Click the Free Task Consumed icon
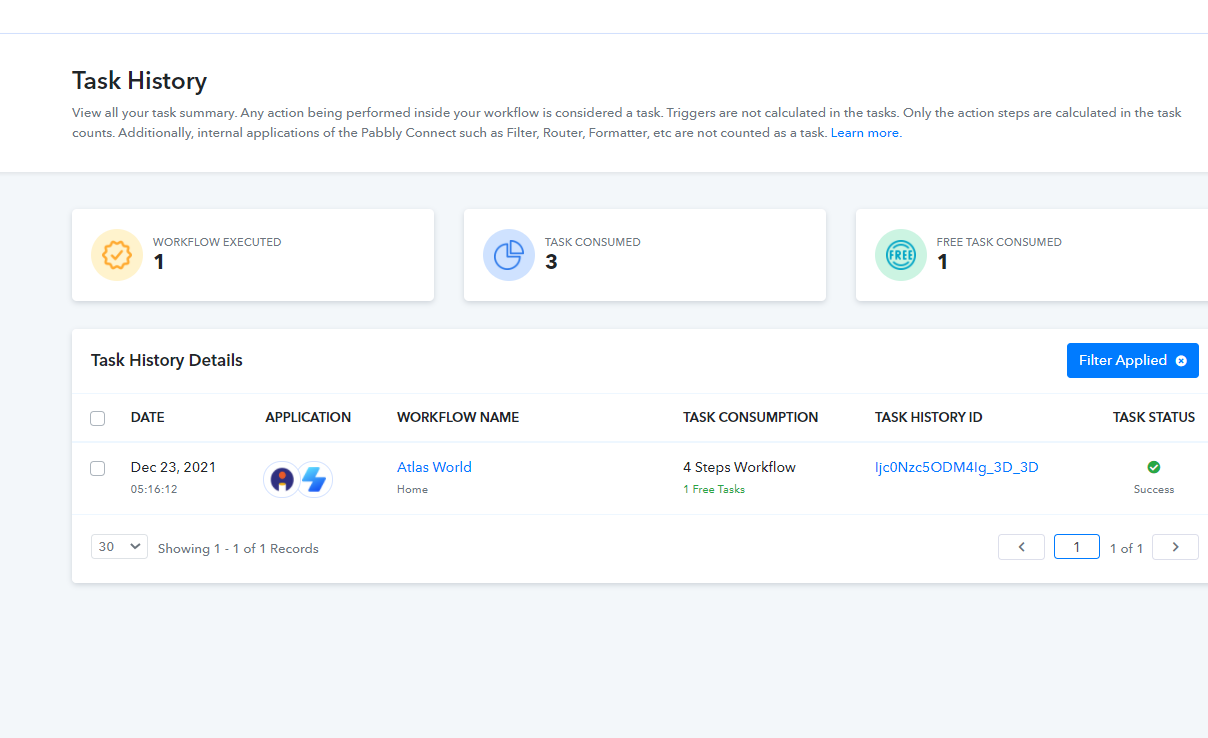 click(901, 255)
